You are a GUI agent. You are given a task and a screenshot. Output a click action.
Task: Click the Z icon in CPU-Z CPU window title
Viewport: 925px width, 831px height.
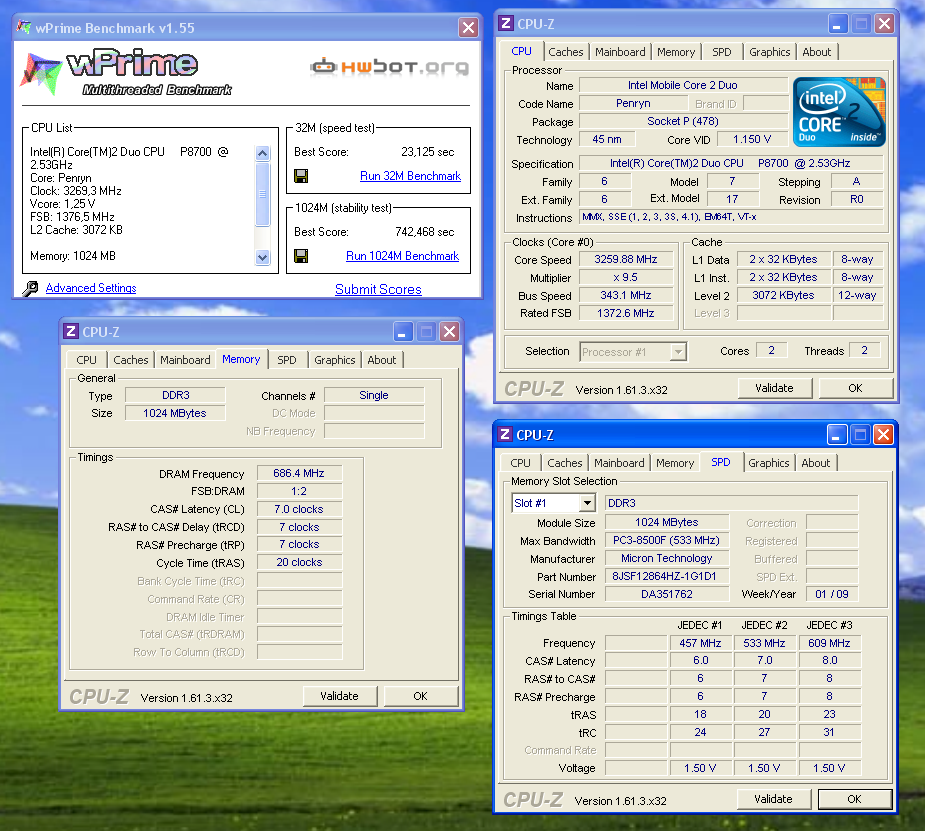(506, 24)
